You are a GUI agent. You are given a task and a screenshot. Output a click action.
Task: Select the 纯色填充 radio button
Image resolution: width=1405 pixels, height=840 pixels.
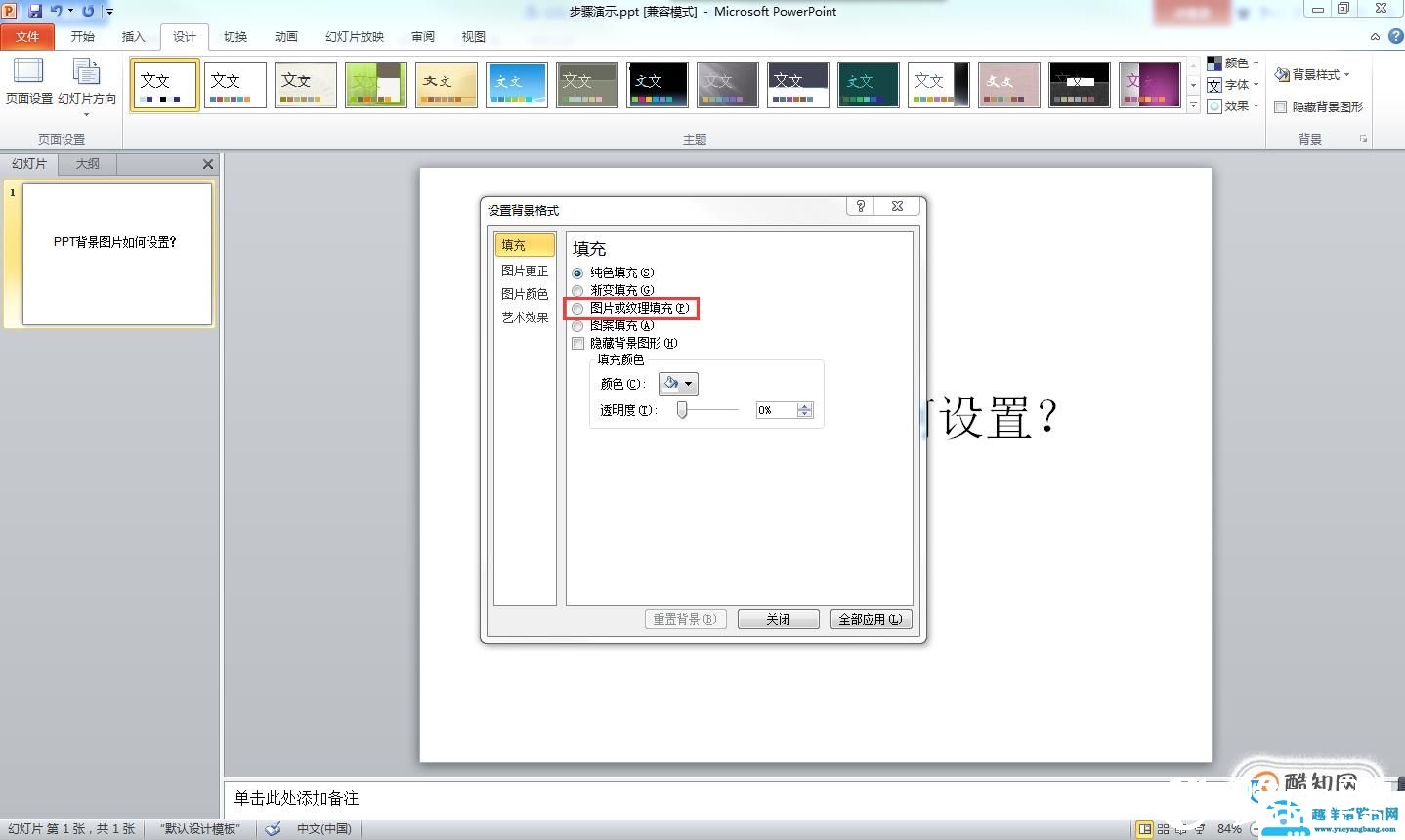(x=577, y=273)
